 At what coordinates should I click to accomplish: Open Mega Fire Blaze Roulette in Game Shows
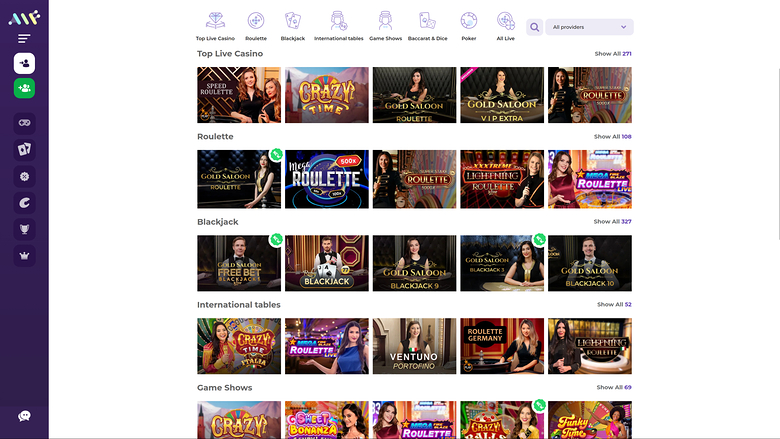414,420
